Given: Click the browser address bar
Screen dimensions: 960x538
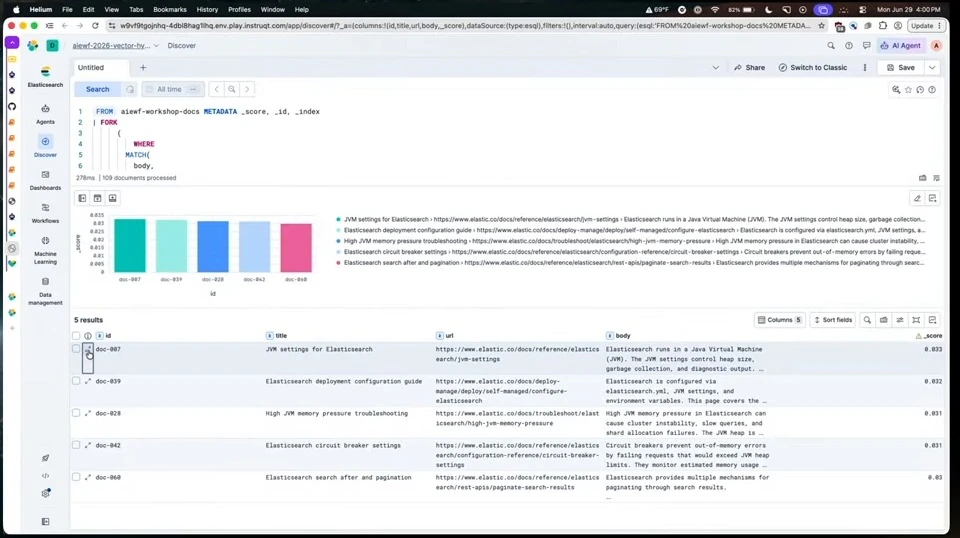Looking at the screenshot, I should pyautogui.click(x=465, y=26).
